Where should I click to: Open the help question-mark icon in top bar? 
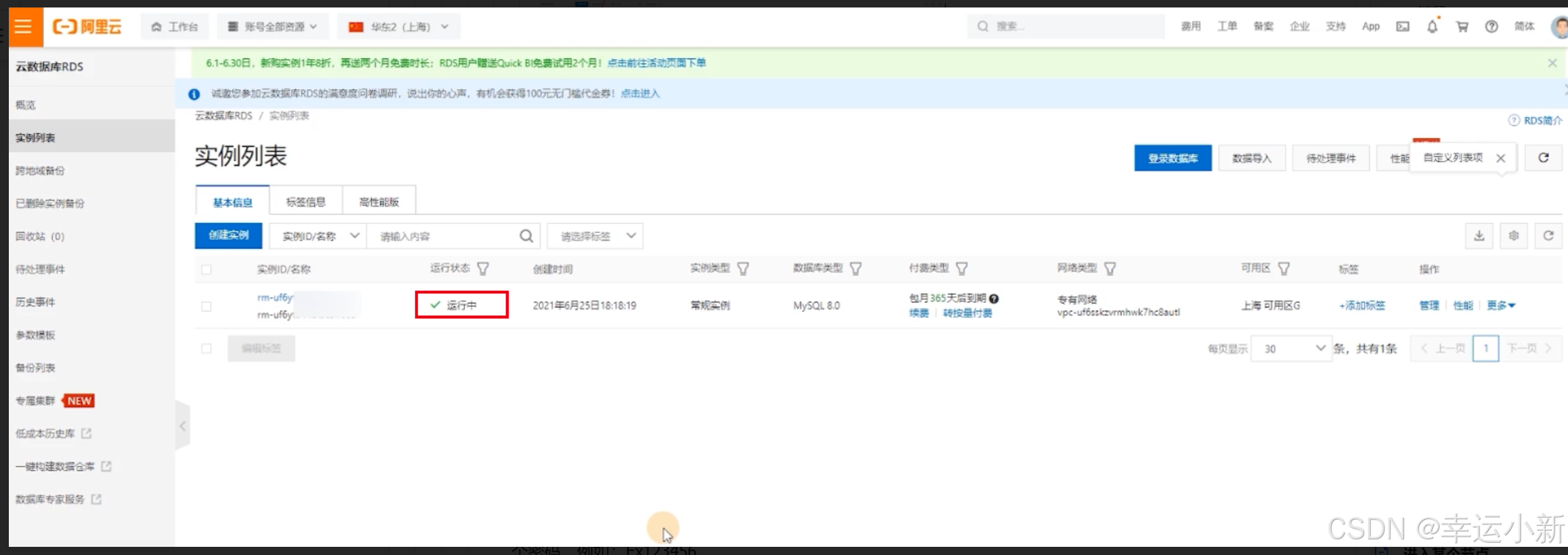coord(1491,27)
